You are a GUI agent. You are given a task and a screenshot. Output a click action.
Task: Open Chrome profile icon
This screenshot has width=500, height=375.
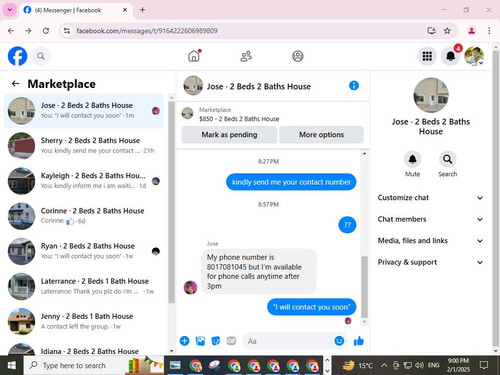tap(472, 31)
